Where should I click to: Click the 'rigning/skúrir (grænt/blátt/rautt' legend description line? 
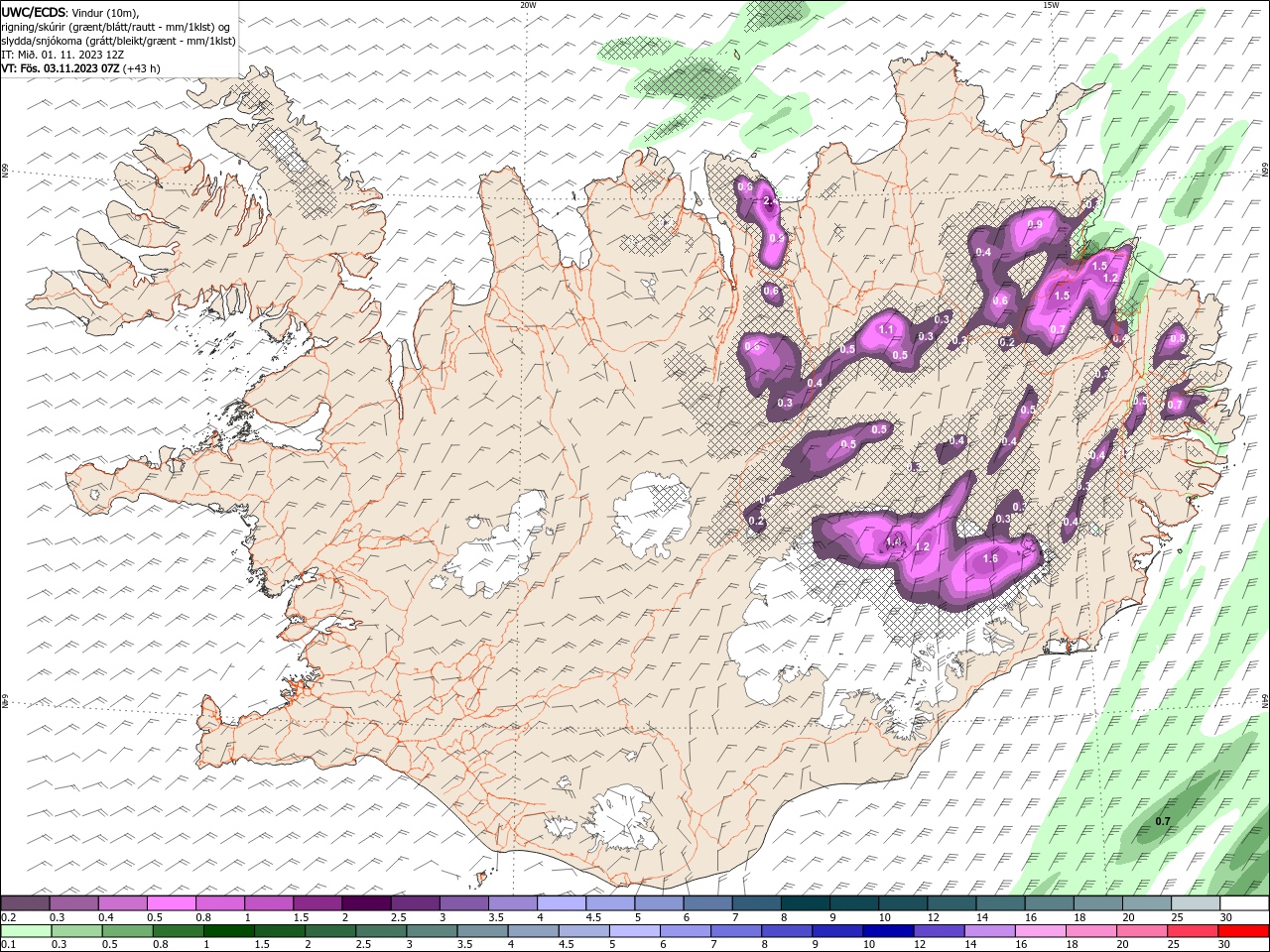click(116, 27)
